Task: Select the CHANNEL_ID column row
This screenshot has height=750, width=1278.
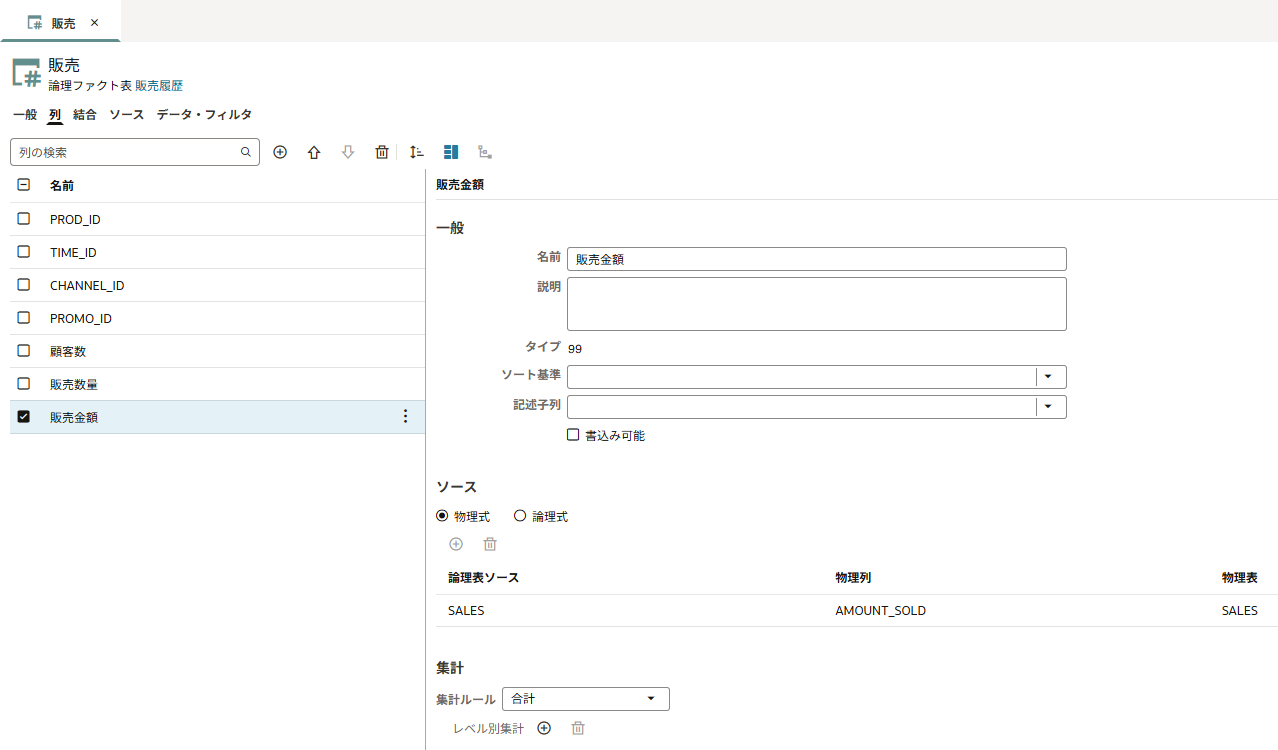Action: click(217, 285)
